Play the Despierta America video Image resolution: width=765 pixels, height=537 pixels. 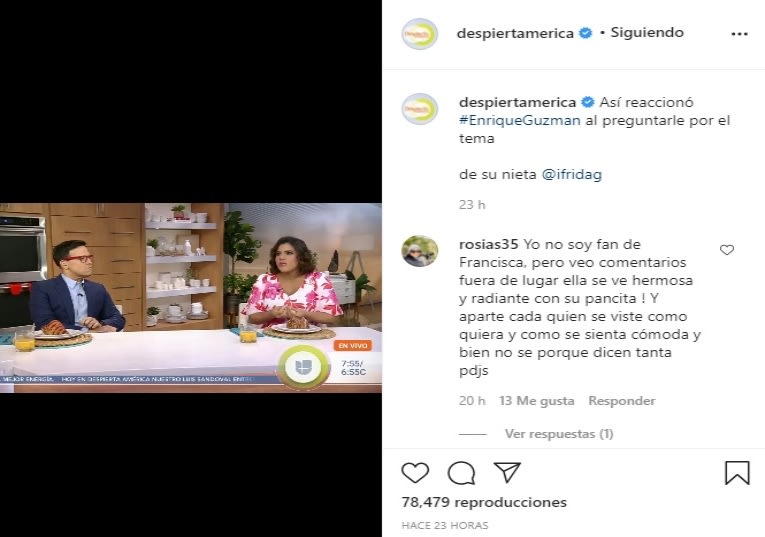click(191, 298)
